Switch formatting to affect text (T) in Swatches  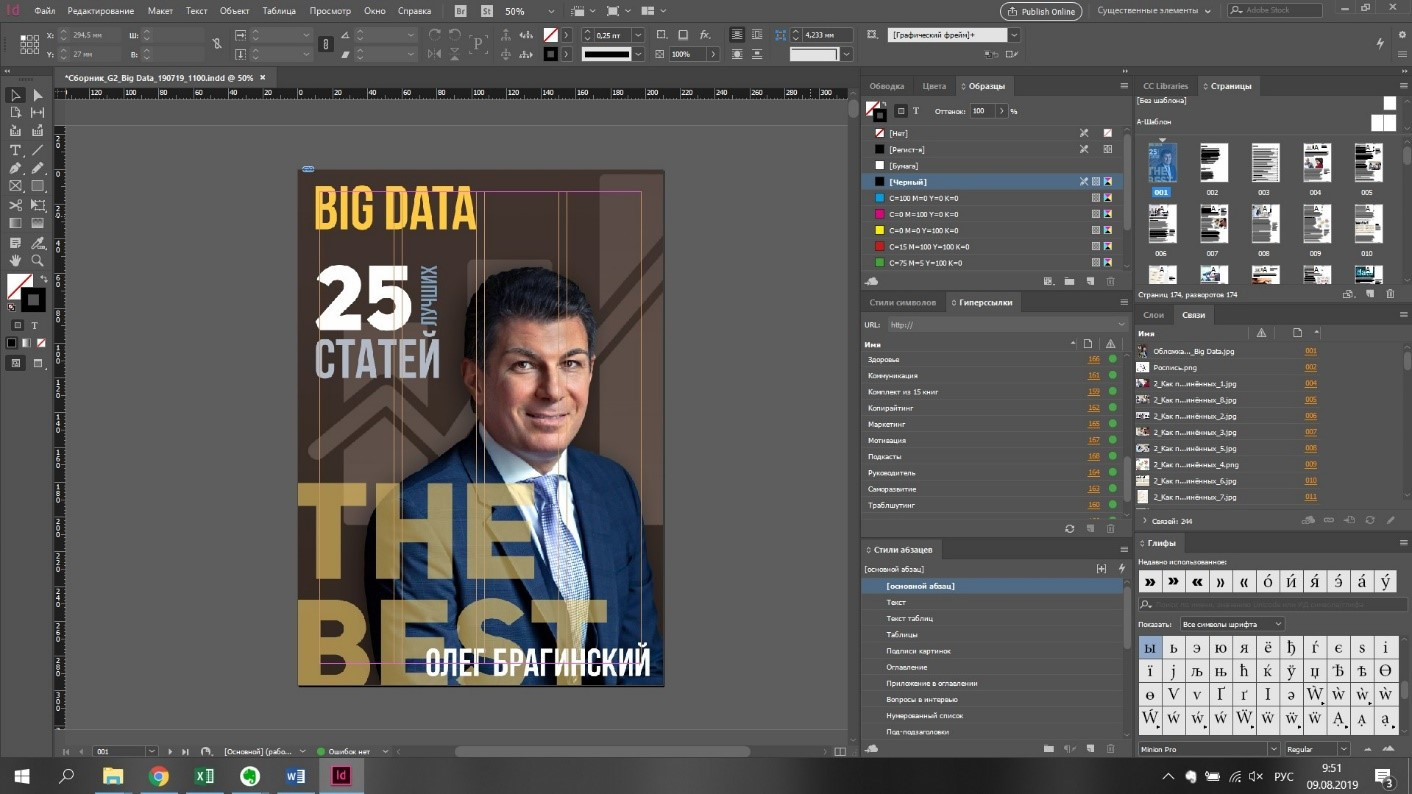click(915, 111)
